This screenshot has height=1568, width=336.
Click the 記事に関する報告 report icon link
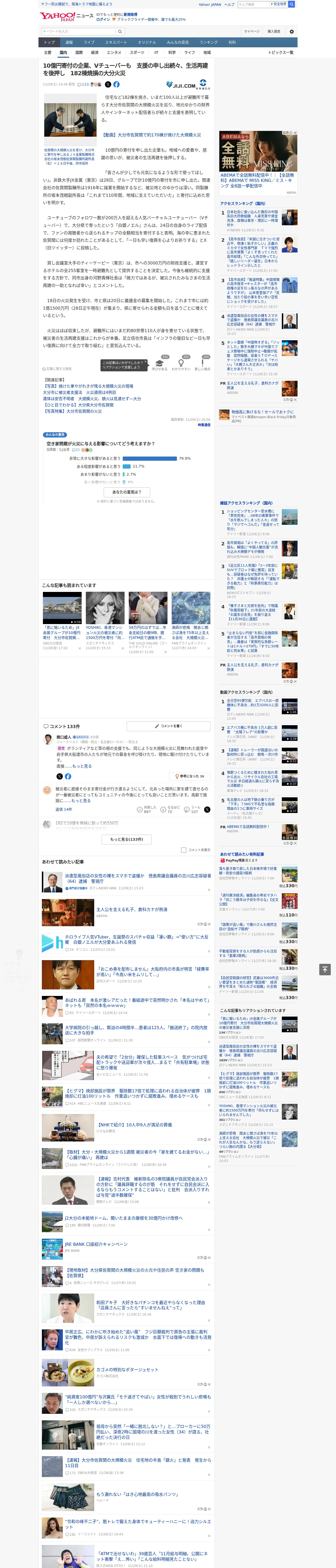click(x=57, y=369)
